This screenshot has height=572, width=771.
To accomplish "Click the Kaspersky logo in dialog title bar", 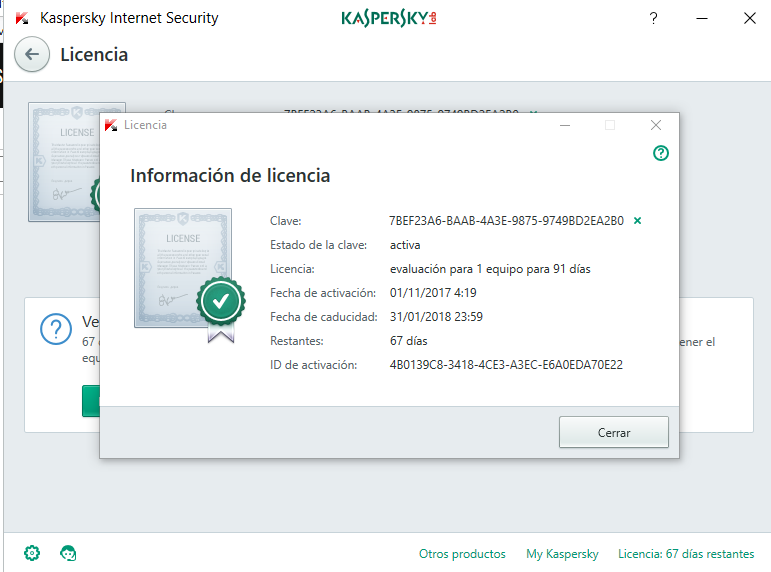I will [x=111, y=125].
